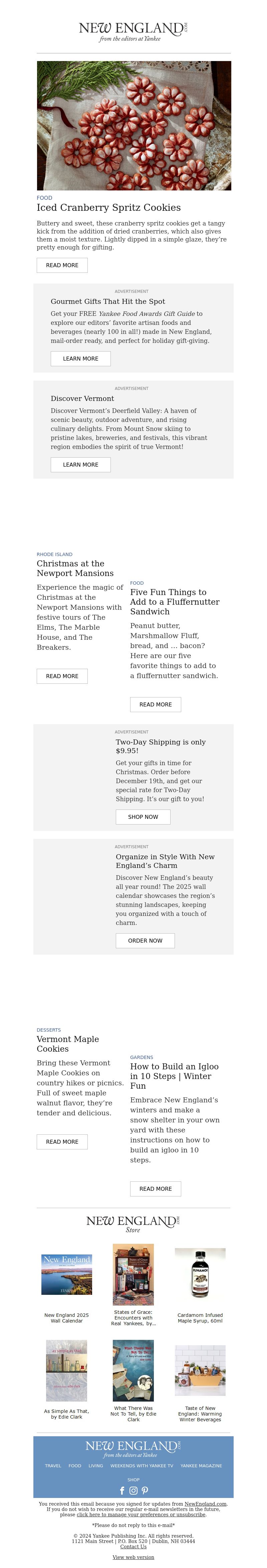Open the Iced Cranberry Spritz Cookies photo
Image resolution: width=267 pixels, height=1568 pixels.
point(133,125)
